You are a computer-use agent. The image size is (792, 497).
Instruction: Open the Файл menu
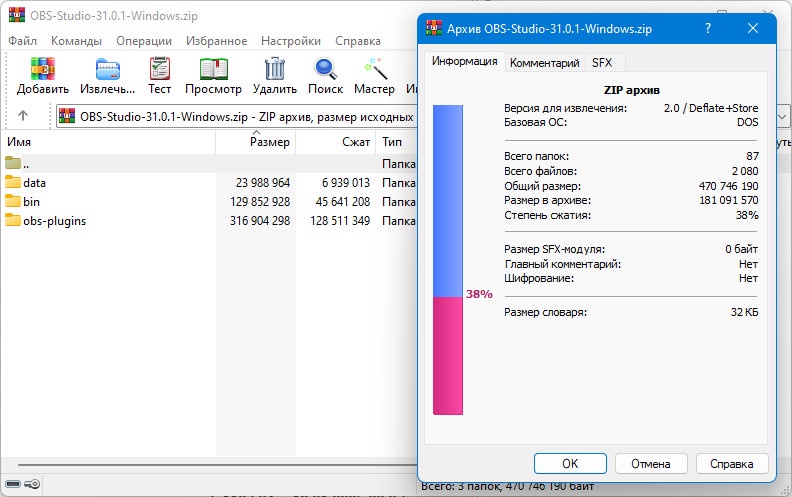(22, 41)
